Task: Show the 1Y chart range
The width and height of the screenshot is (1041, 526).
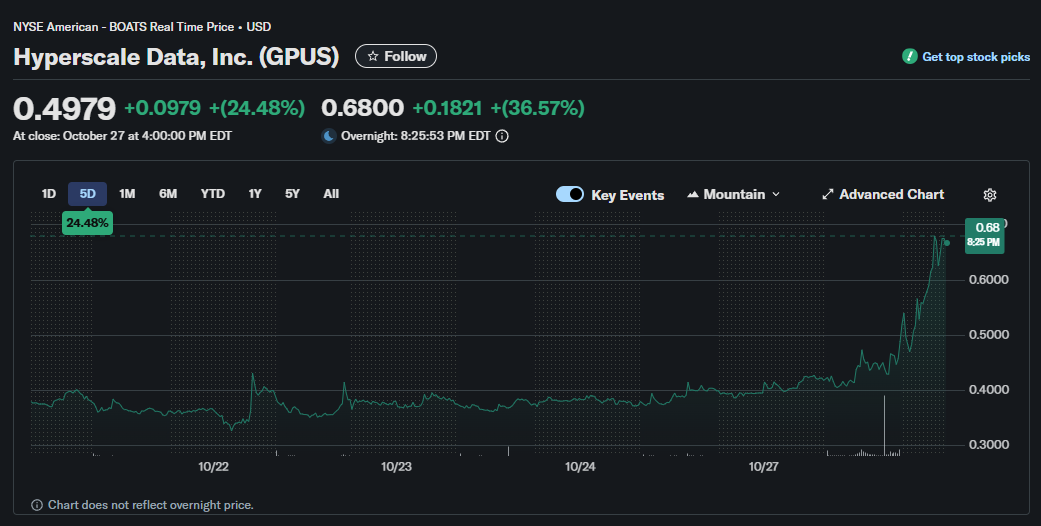Action: [x=255, y=194]
